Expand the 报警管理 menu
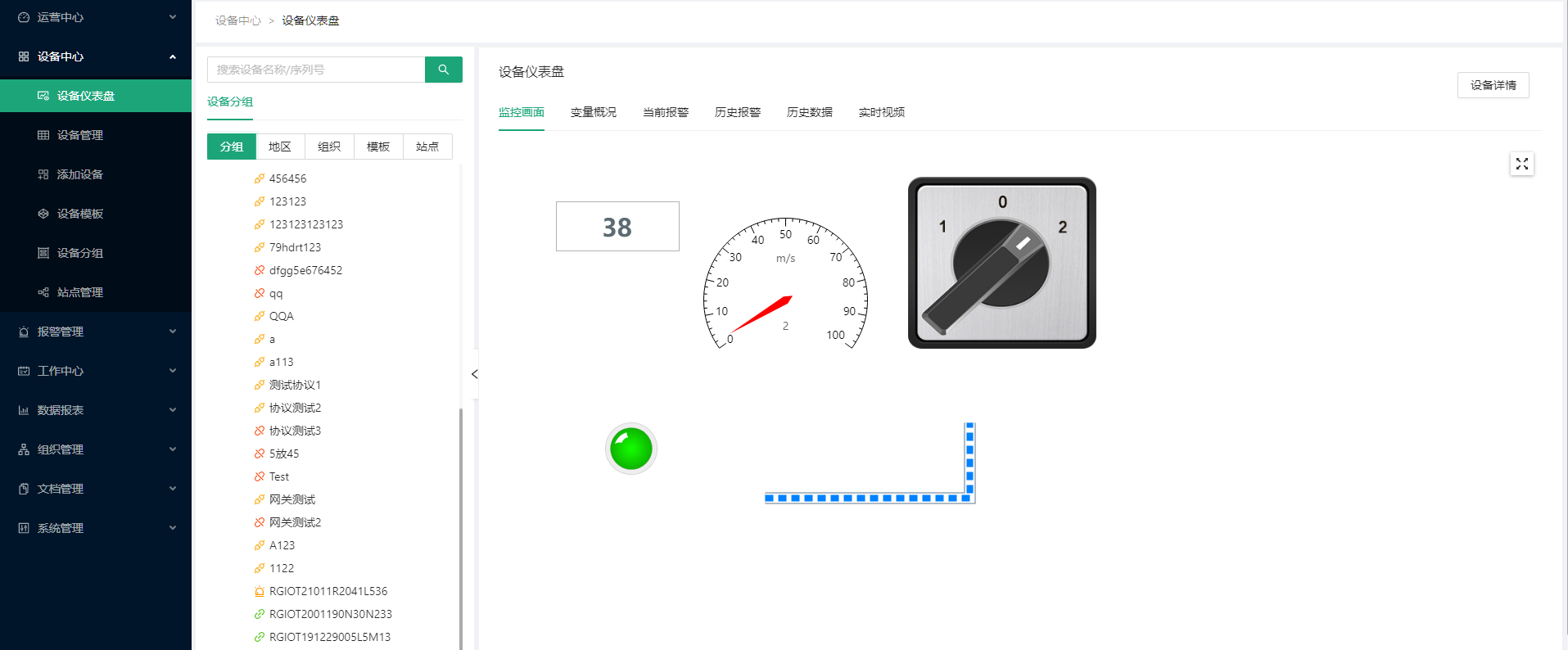Screen dimensions: 1568x650 [95, 332]
